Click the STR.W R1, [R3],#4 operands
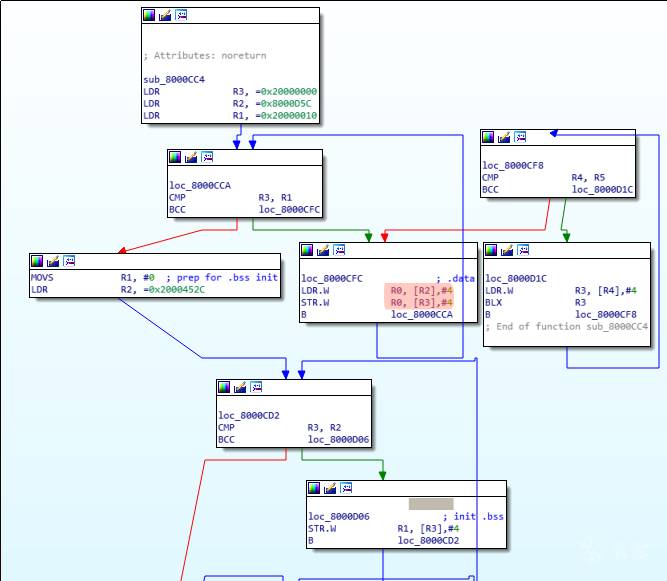This screenshot has height=581, width=667. pyautogui.click(x=428, y=528)
